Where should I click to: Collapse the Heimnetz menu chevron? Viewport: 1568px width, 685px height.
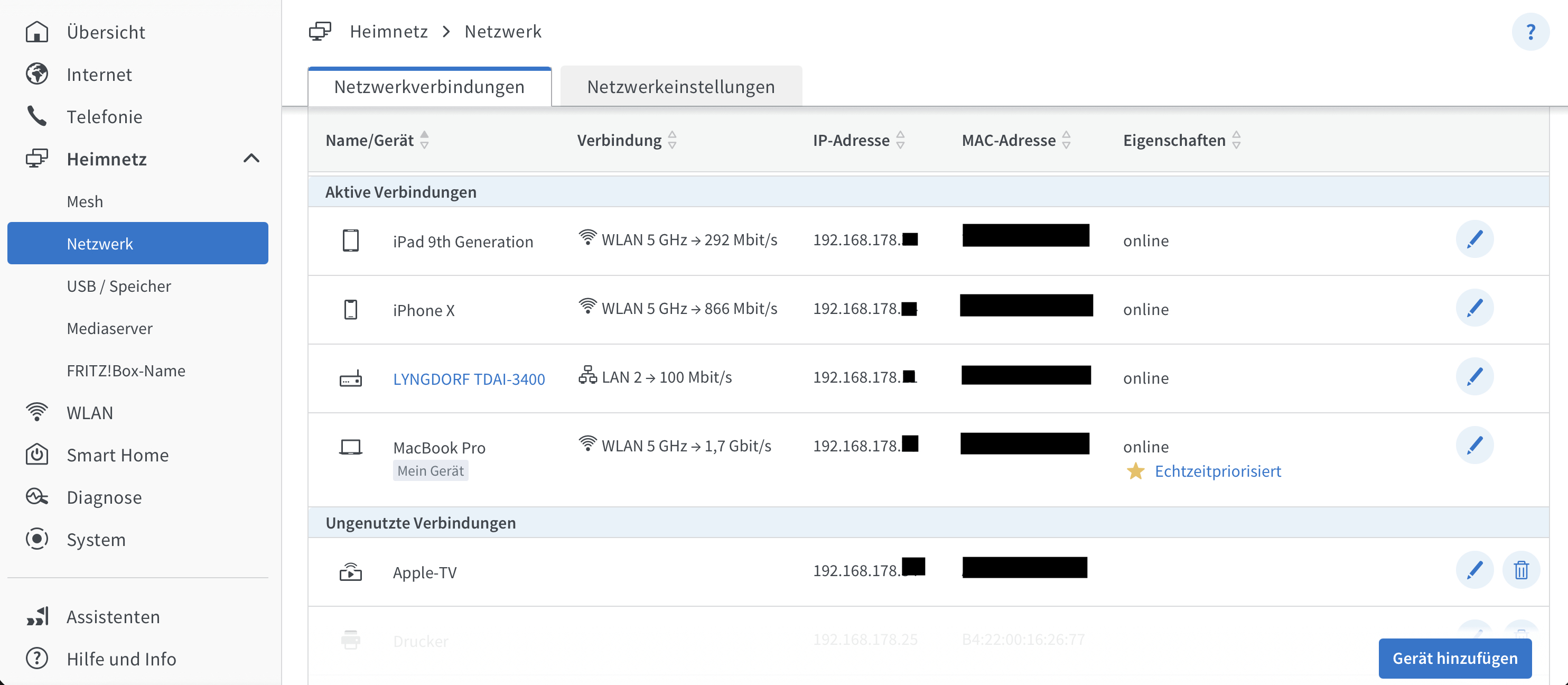click(251, 159)
